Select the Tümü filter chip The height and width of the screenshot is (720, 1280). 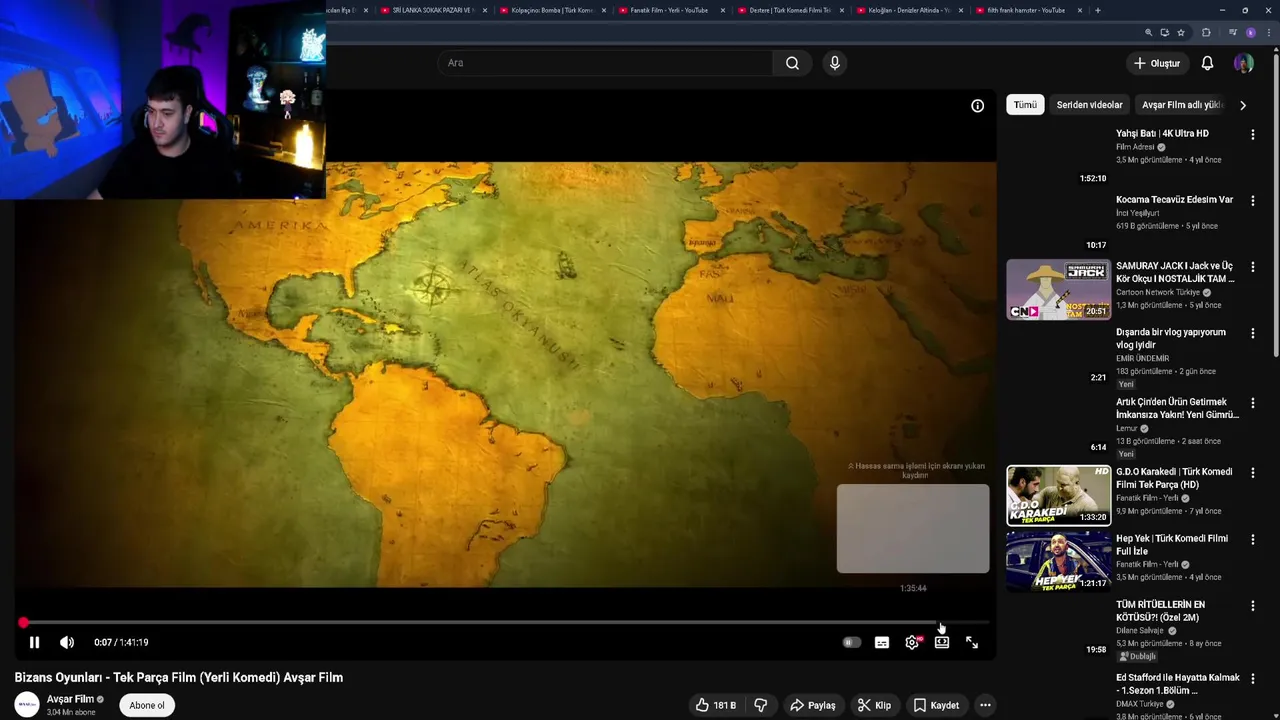[1025, 105]
